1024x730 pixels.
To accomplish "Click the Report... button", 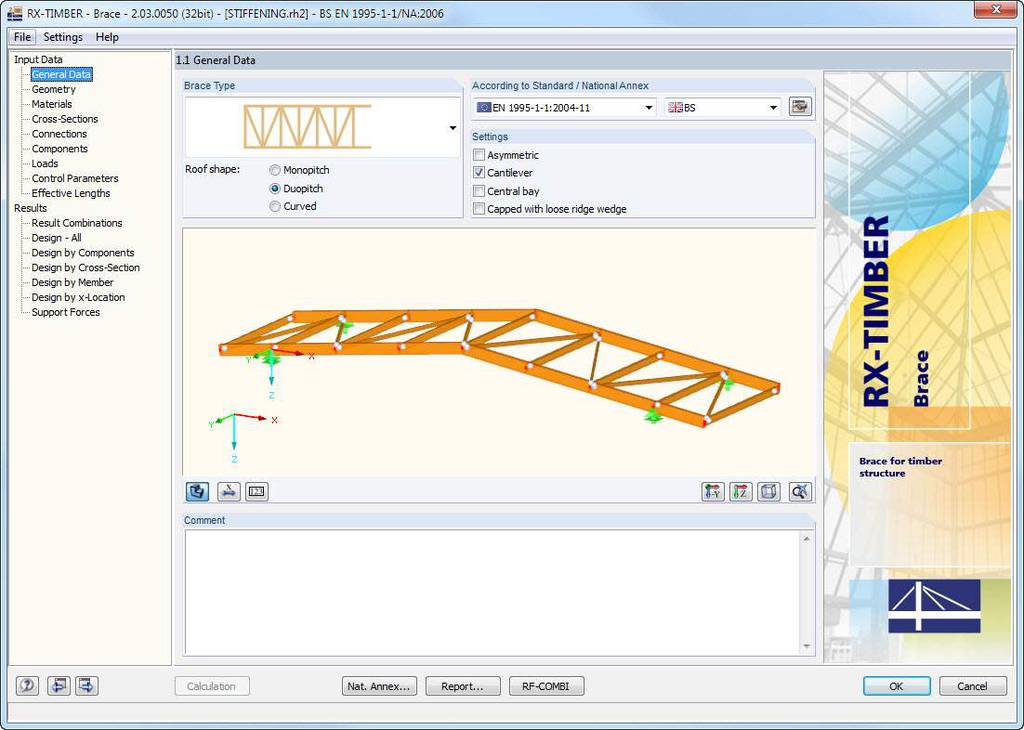I will click(462, 686).
